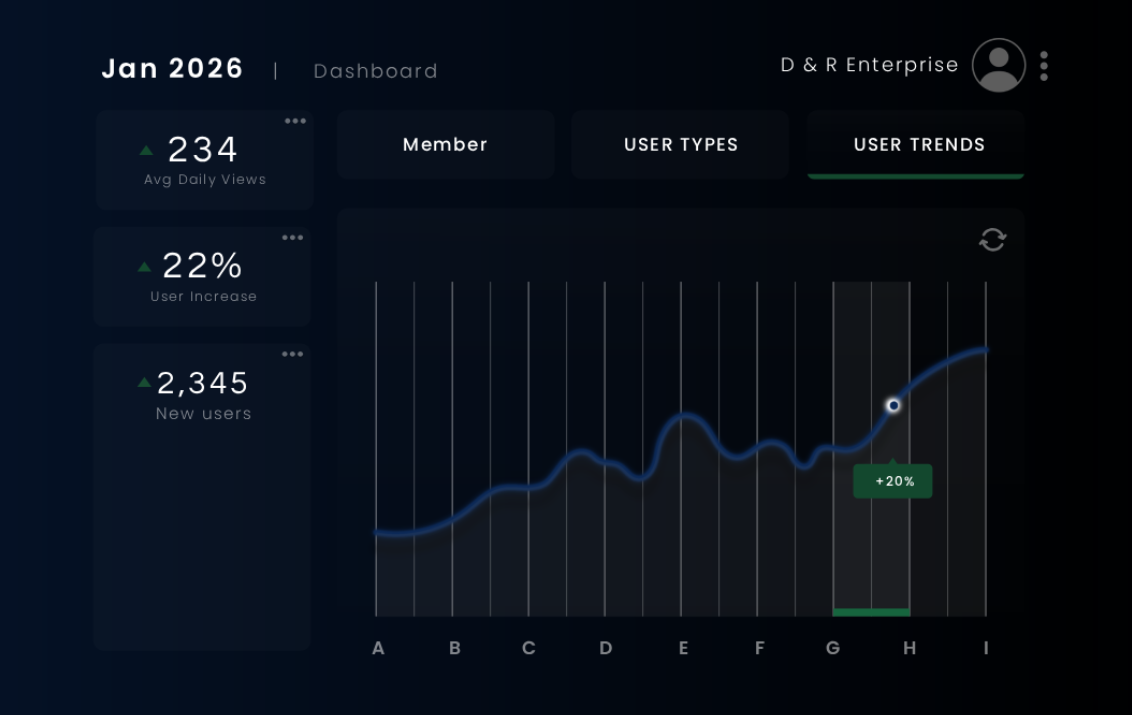
Task: Click green up arrow beside 22%
Action: tap(144, 267)
